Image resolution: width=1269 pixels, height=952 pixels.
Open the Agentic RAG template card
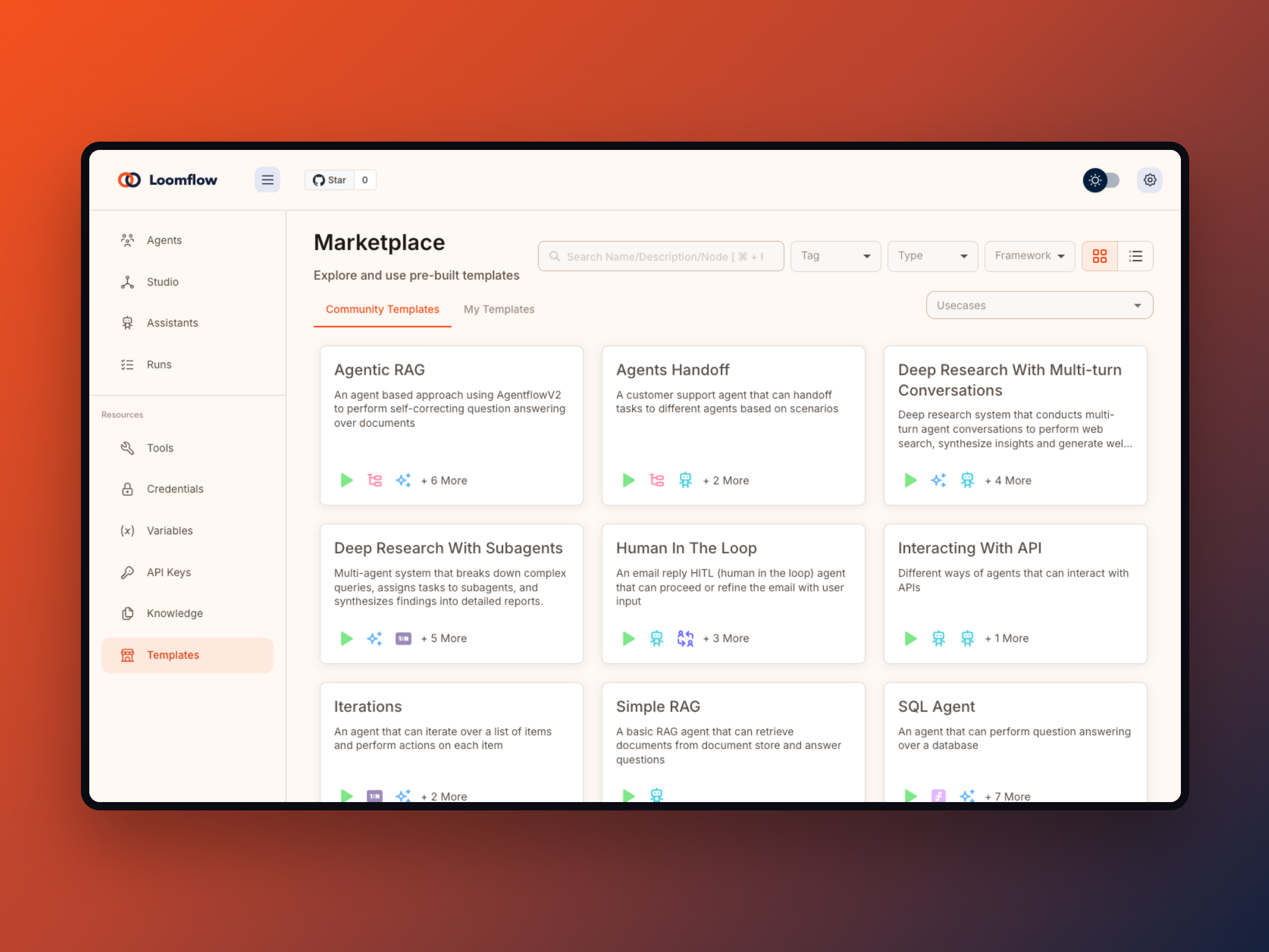click(x=451, y=425)
